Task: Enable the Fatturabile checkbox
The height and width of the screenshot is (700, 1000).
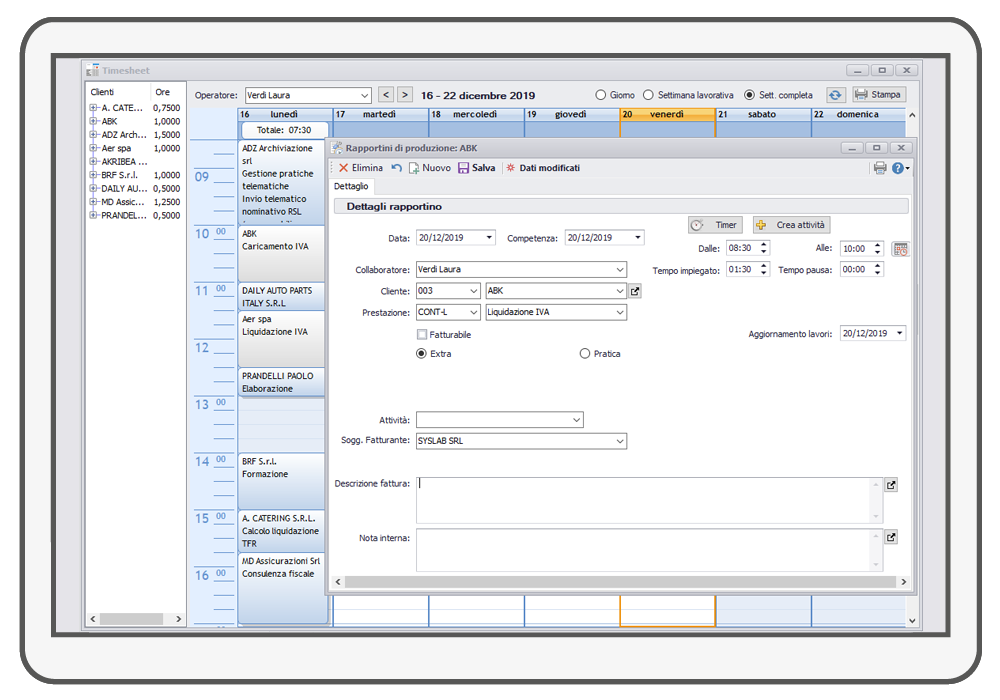Action: pos(422,335)
